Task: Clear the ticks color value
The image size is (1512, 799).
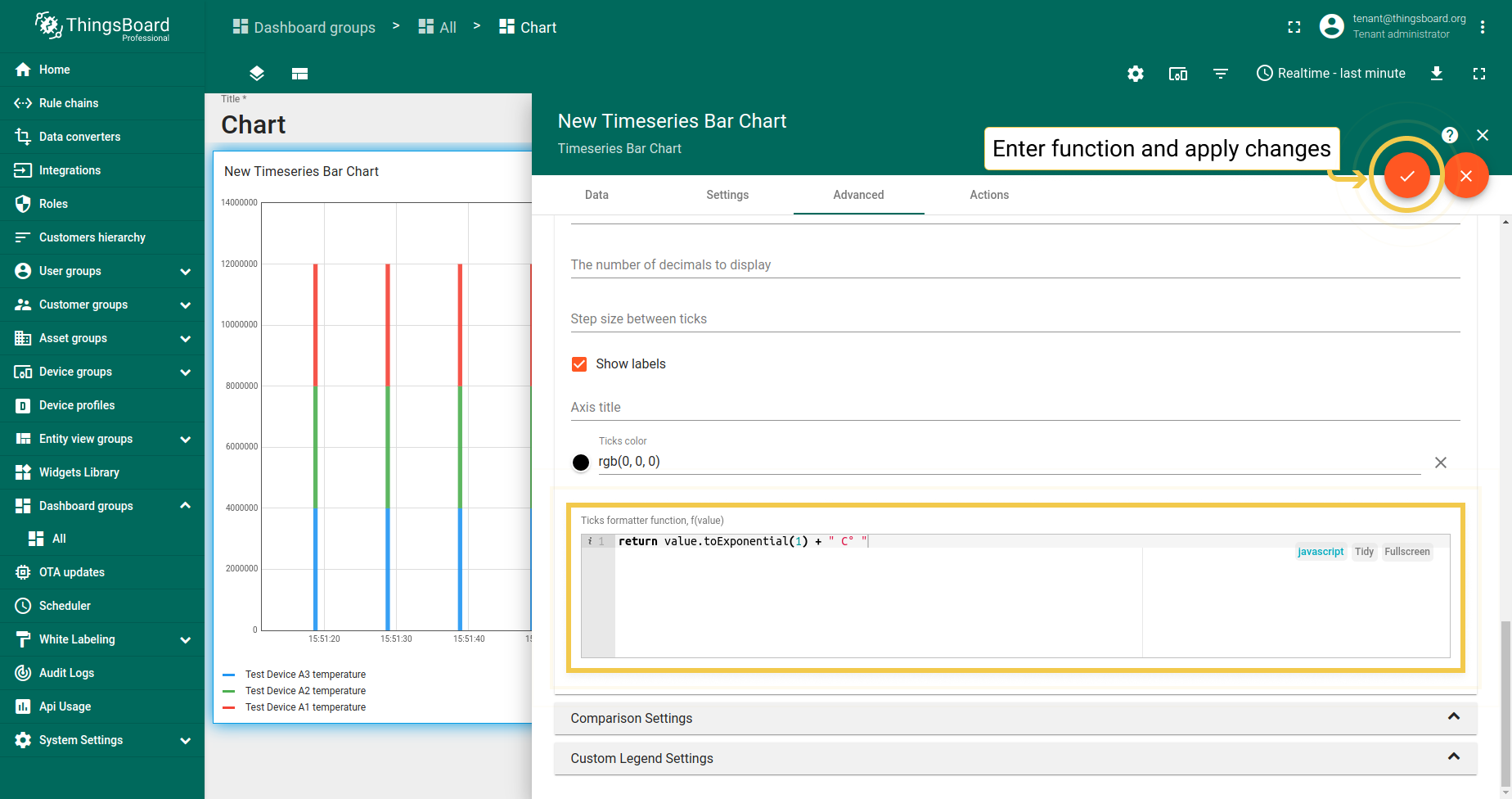Action: click(x=1441, y=463)
